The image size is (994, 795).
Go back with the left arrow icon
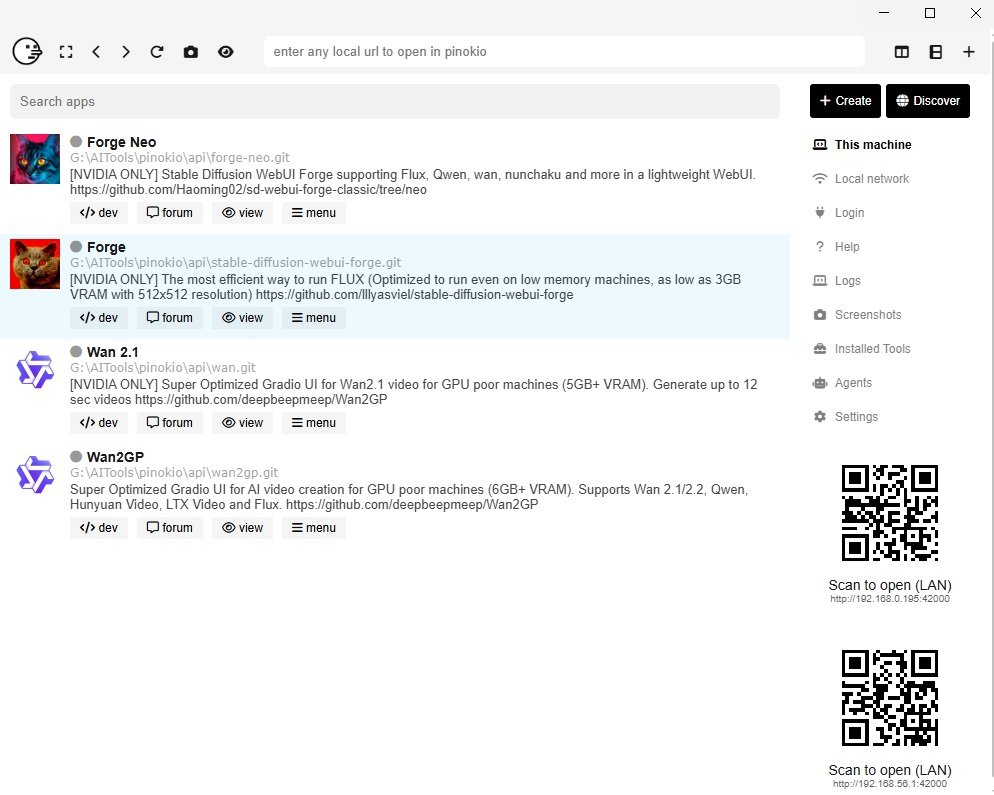click(x=96, y=52)
